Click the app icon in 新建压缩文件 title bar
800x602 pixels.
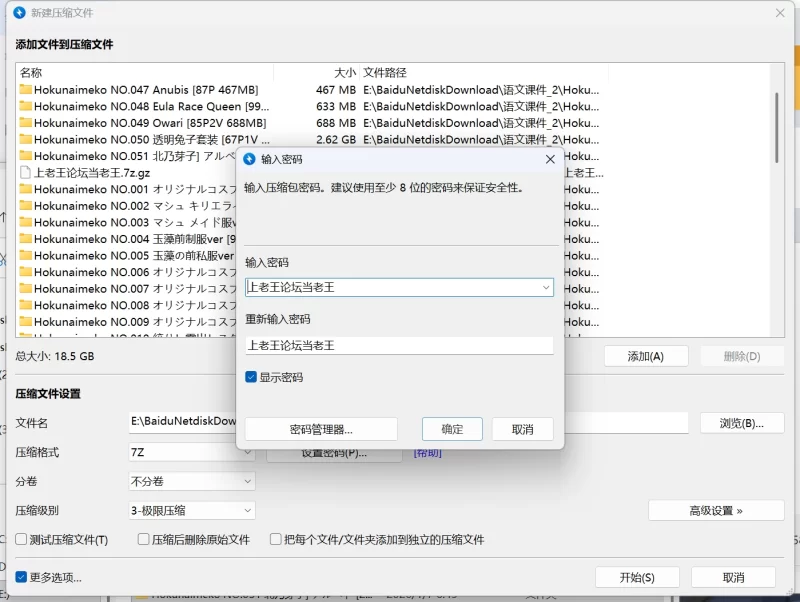pos(18,13)
